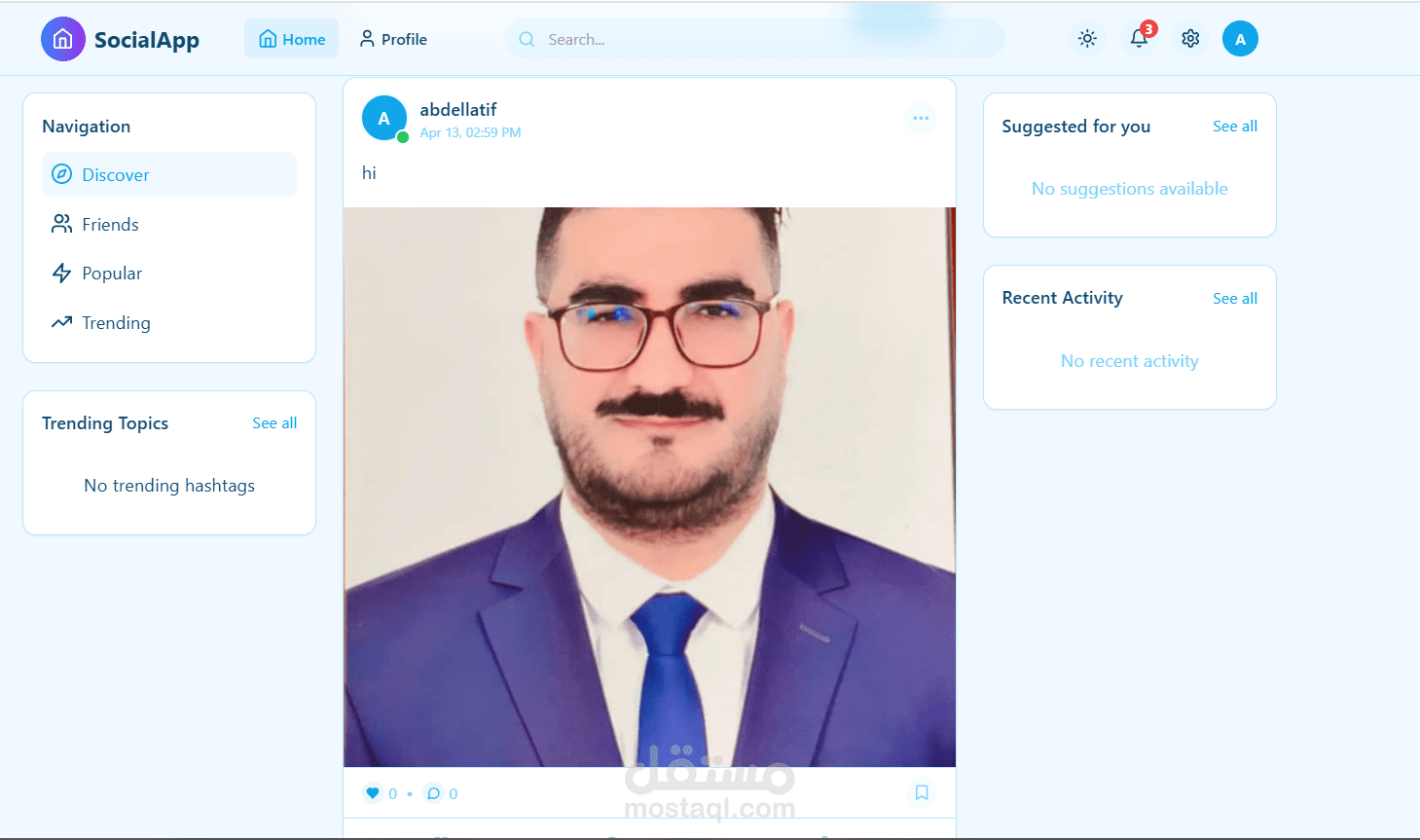Click the post timestamp Apr 13, 02:59 PM
This screenshot has height=840, width=1420.
(x=470, y=133)
